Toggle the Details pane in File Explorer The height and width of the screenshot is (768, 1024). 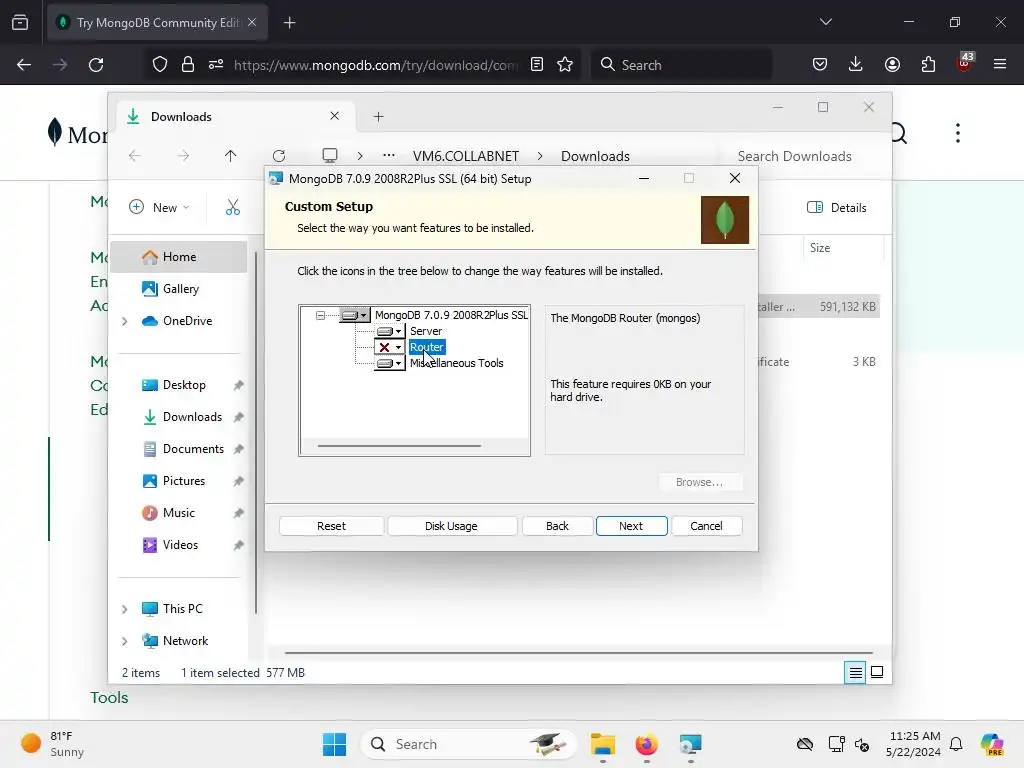[837, 207]
